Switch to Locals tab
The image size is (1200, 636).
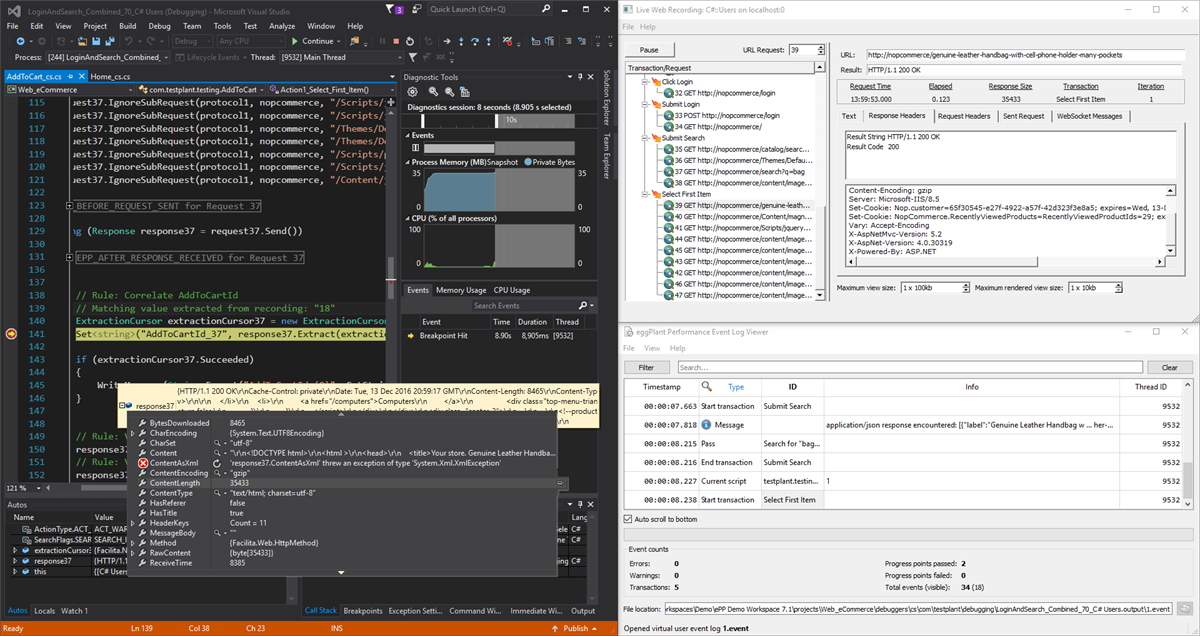click(44, 610)
